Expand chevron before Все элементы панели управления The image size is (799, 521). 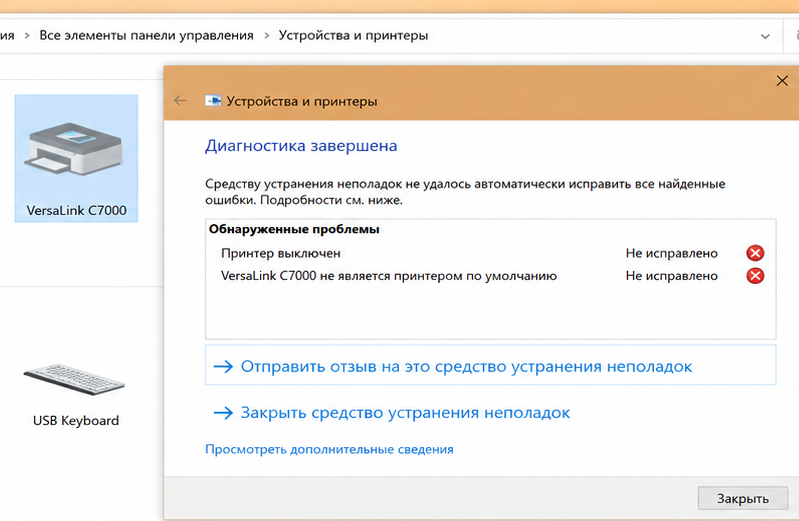coord(27,36)
